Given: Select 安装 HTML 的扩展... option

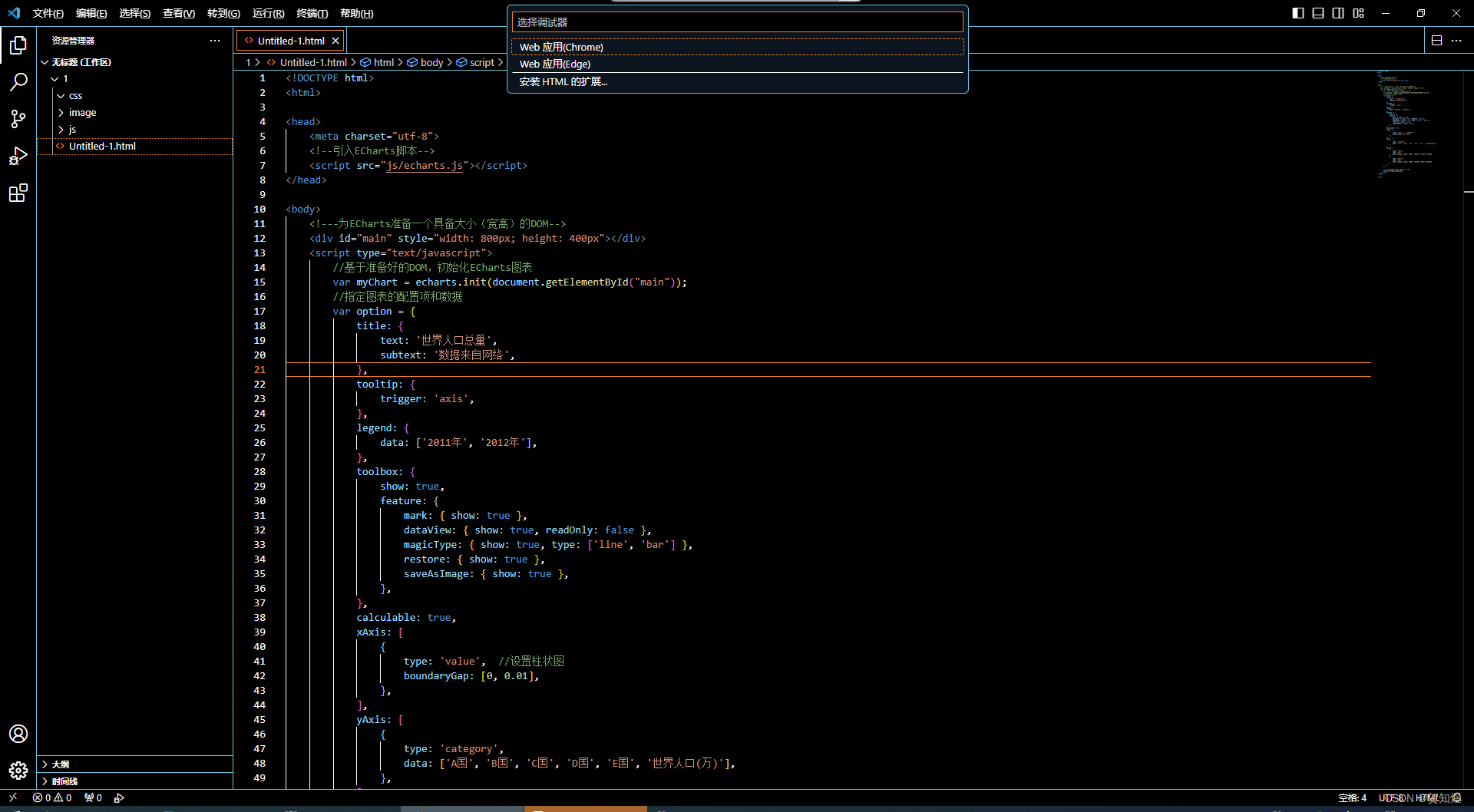Looking at the screenshot, I should click(x=737, y=82).
